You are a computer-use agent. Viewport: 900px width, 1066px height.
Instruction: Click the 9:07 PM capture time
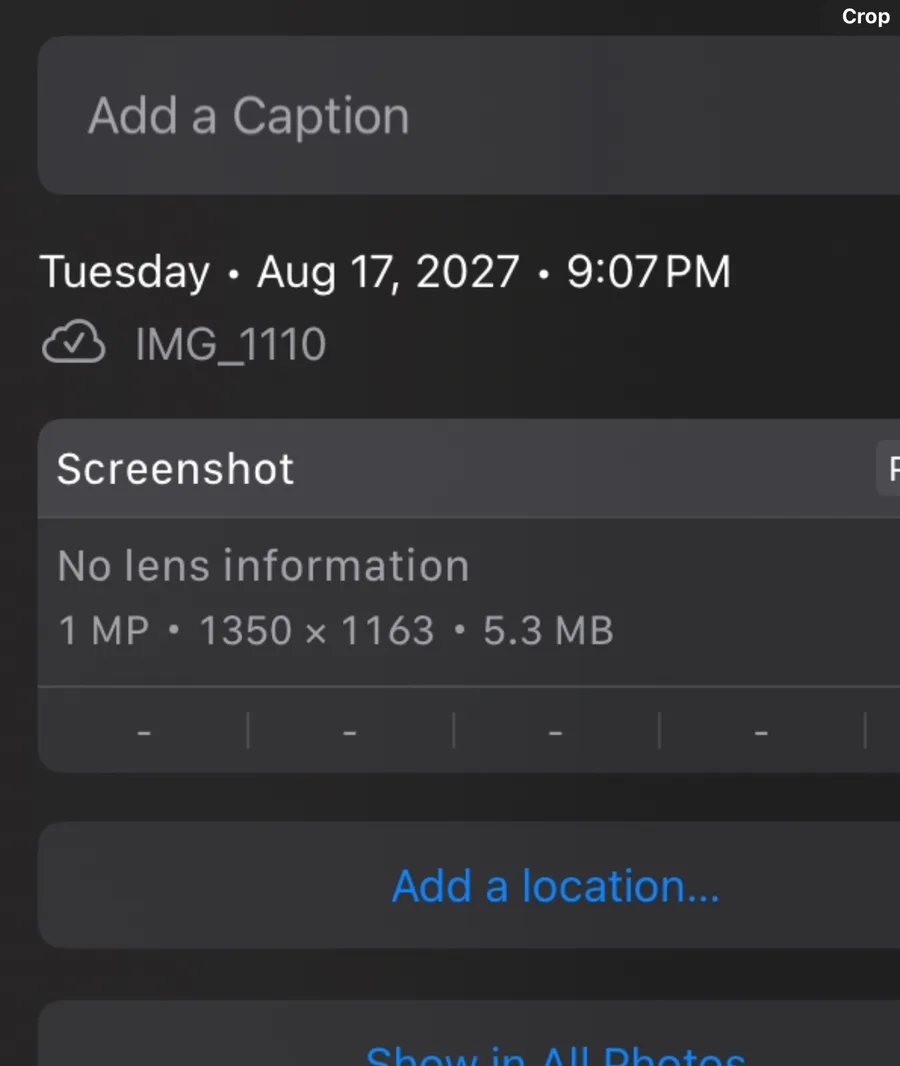coord(648,272)
